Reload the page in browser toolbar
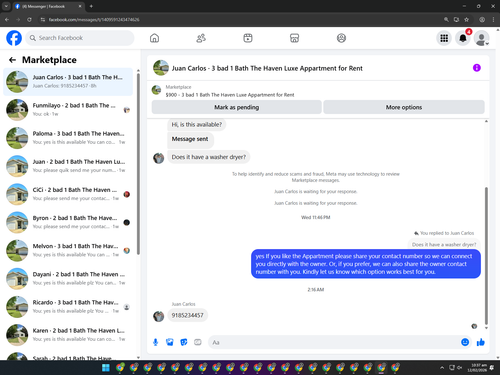 coord(29,20)
